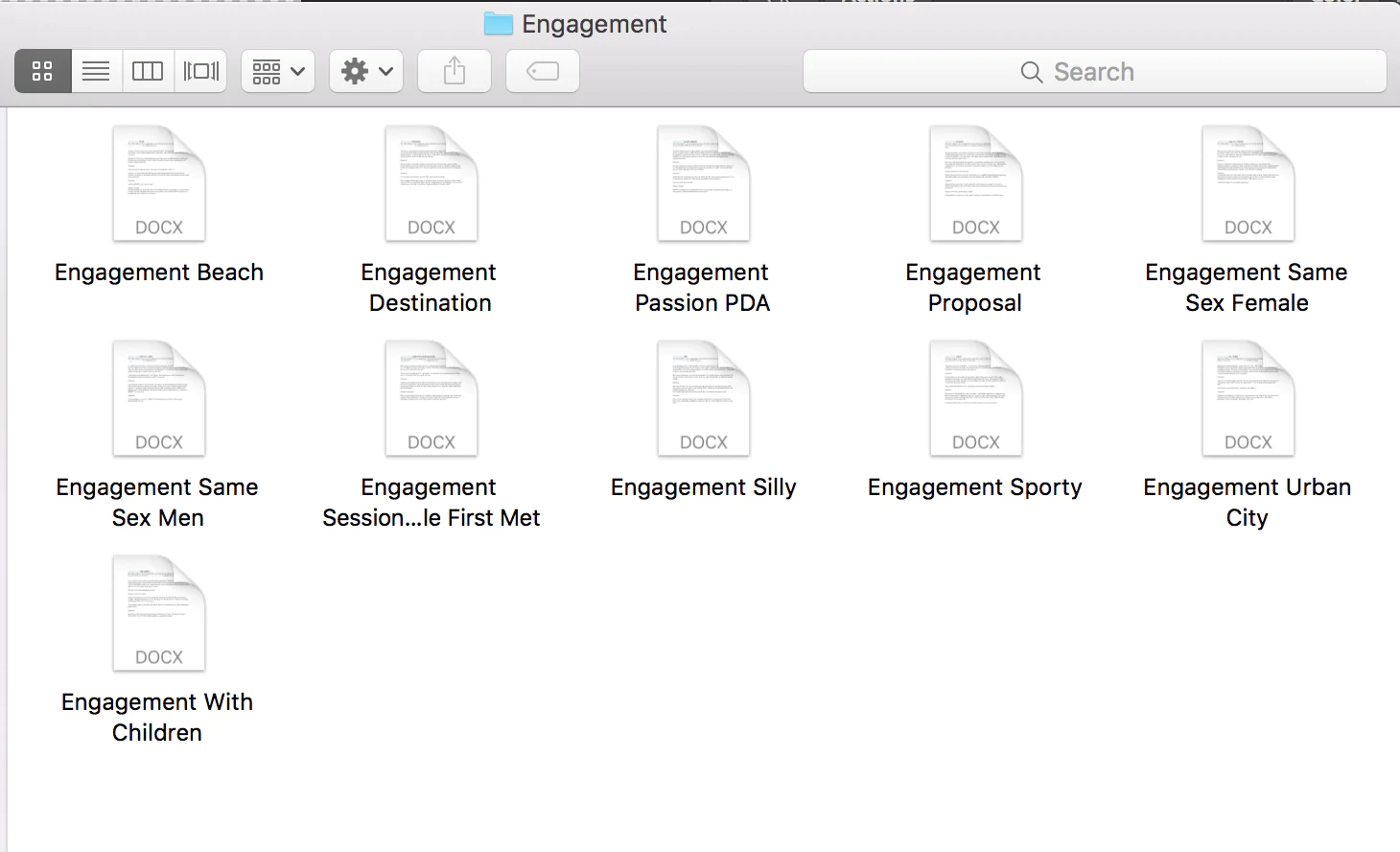Click the Engagement Silly file name label

703,487
